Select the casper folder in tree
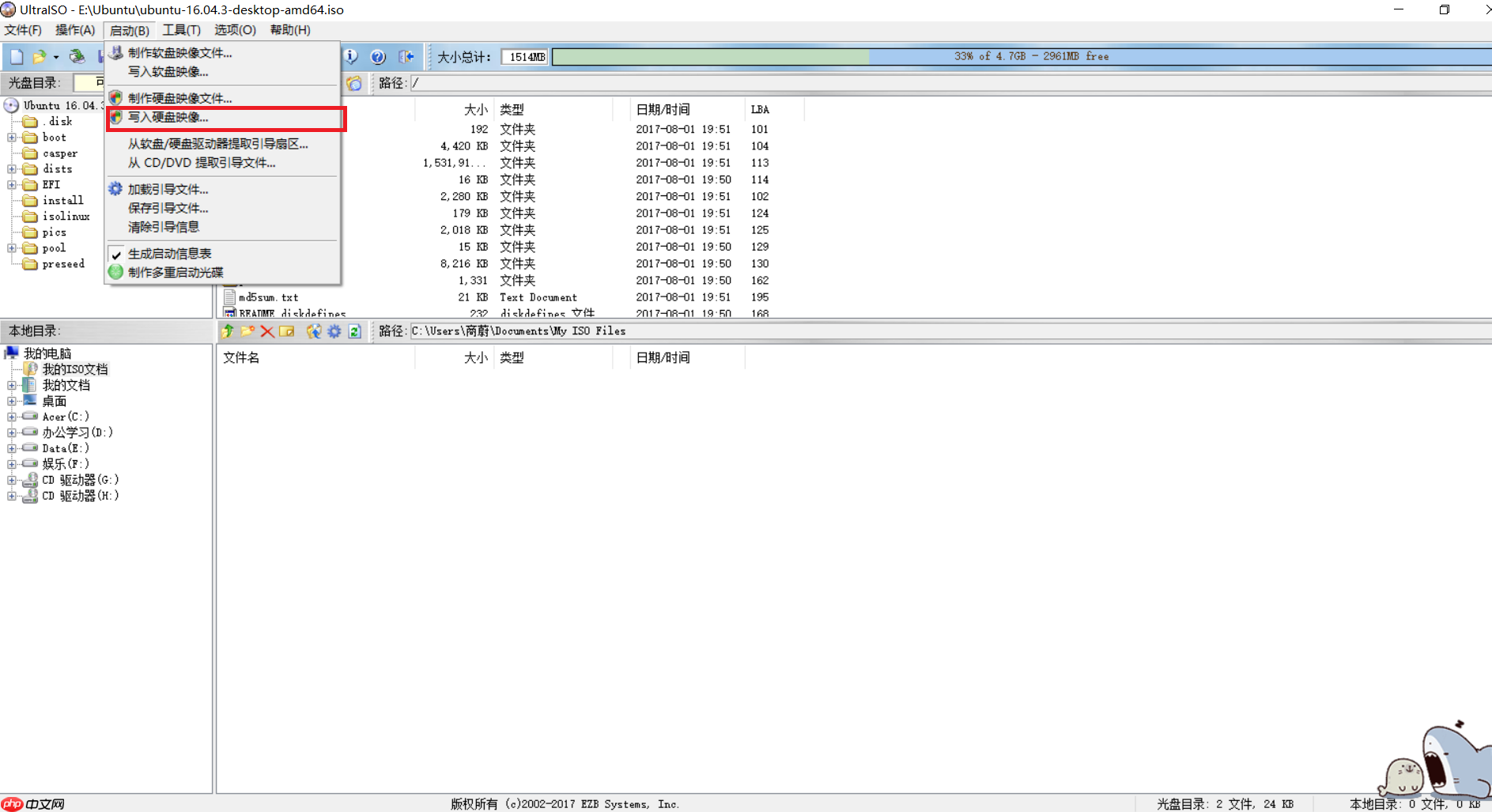The image size is (1492, 812). click(60, 153)
